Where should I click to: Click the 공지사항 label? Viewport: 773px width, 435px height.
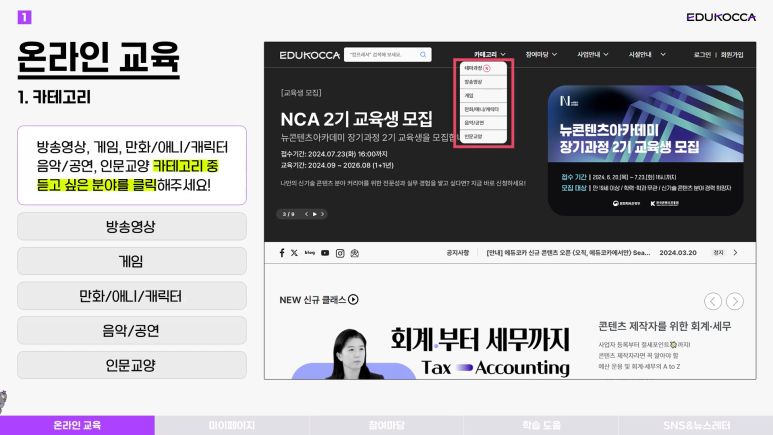pos(457,253)
